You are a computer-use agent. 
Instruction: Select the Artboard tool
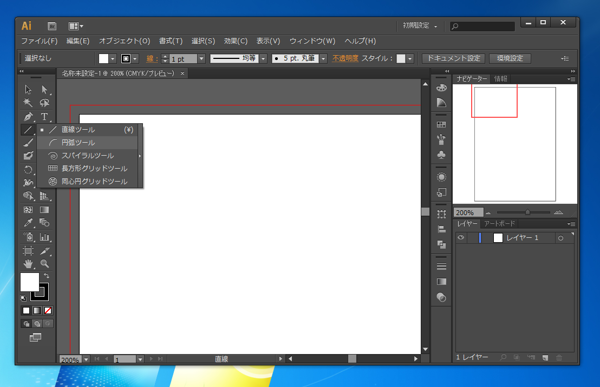[x=28, y=251]
